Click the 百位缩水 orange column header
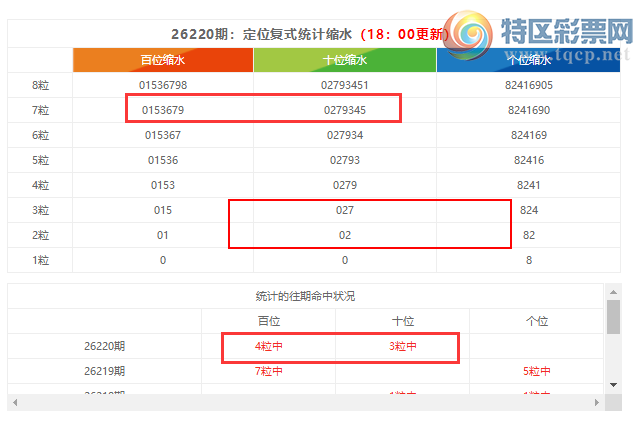 click(163, 60)
